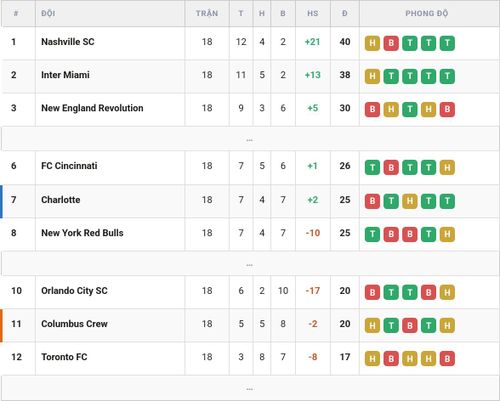Image resolution: width=500 pixels, height=401 pixels.
Task: Click Charlotte's yellow H form badge
Action: tap(410, 201)
